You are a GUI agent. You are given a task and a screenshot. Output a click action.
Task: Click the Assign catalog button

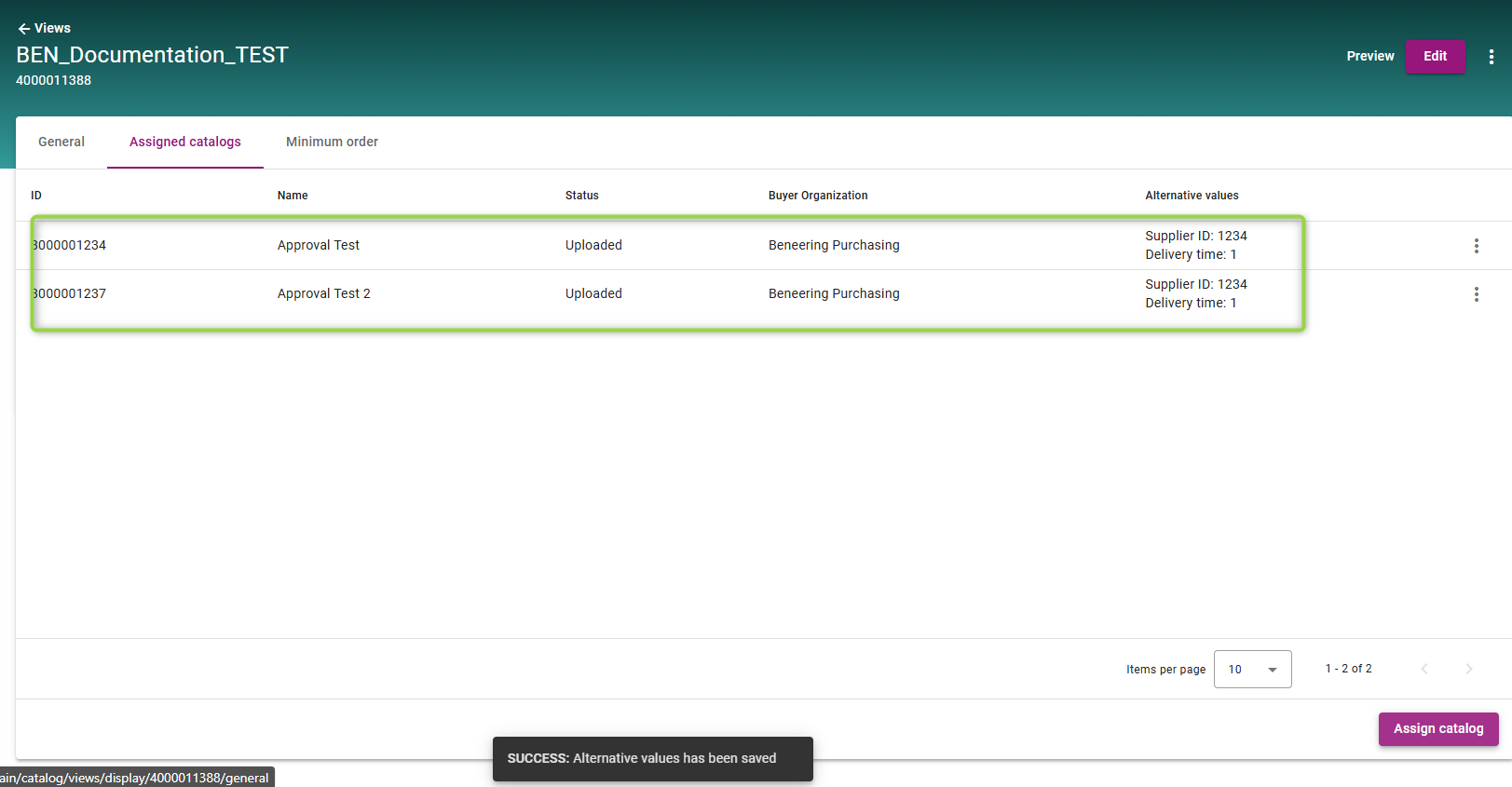1437,728
